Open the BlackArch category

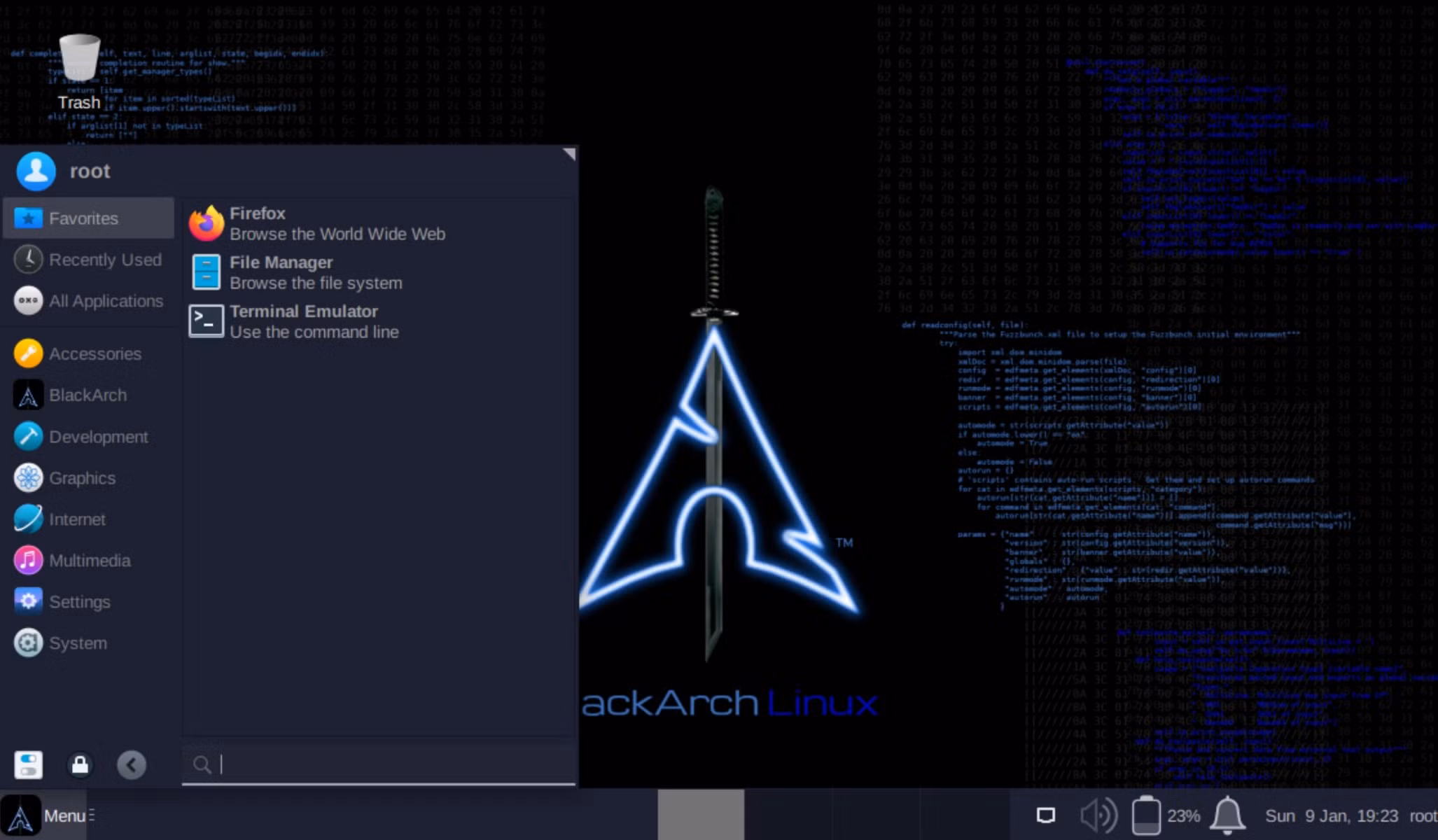tap(88, 395)
